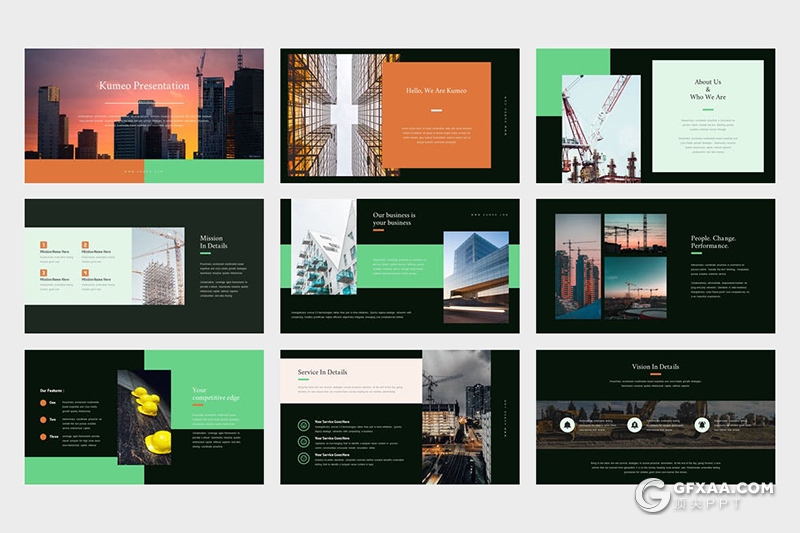The image size is (800, 533).
Task: Click orange number 1 mission badge
Action: (x=44, y=244)
